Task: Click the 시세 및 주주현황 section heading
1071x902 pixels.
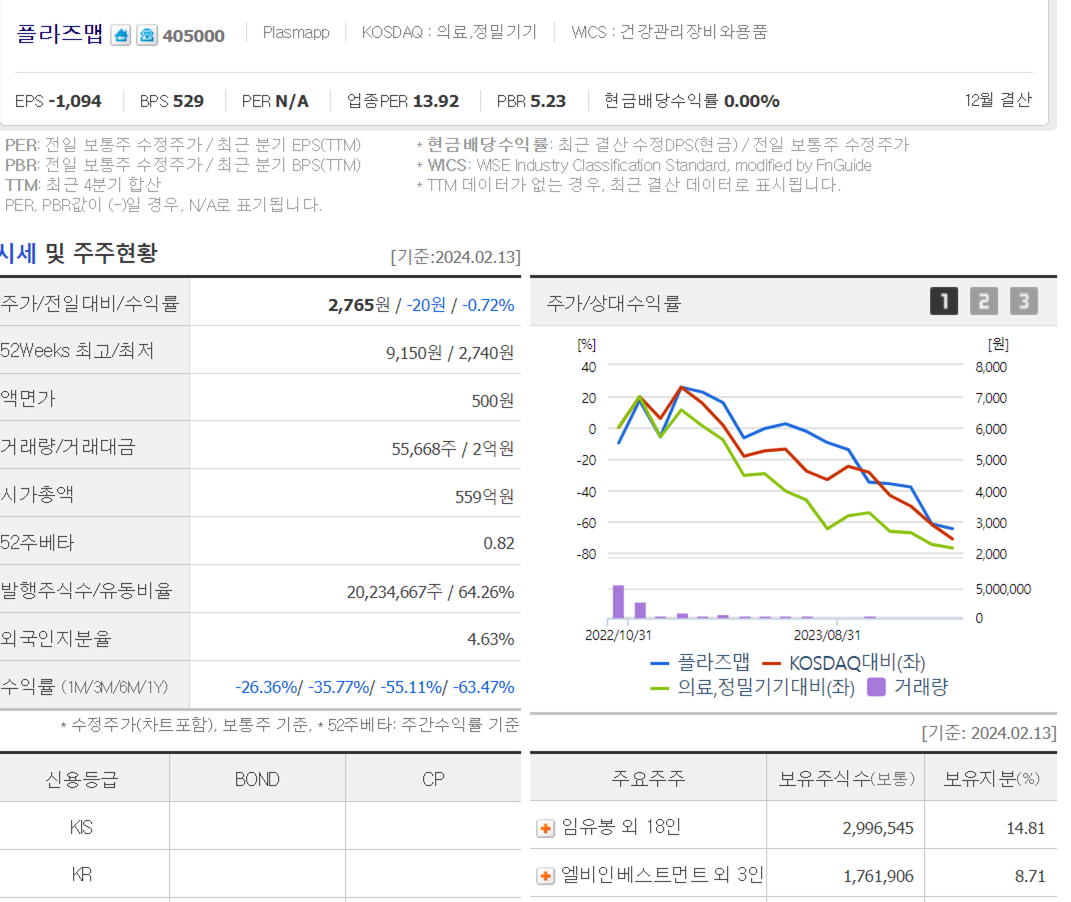Action: click(x=78, y=254)
